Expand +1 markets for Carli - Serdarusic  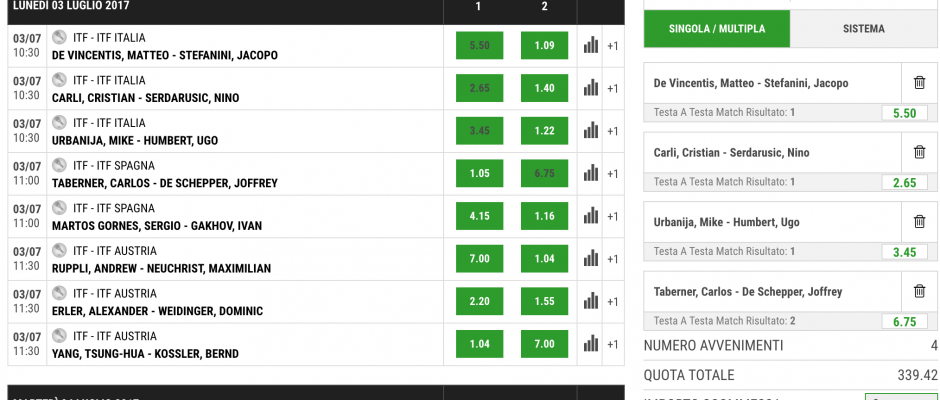pyautogui.click(x=612, y=89)
